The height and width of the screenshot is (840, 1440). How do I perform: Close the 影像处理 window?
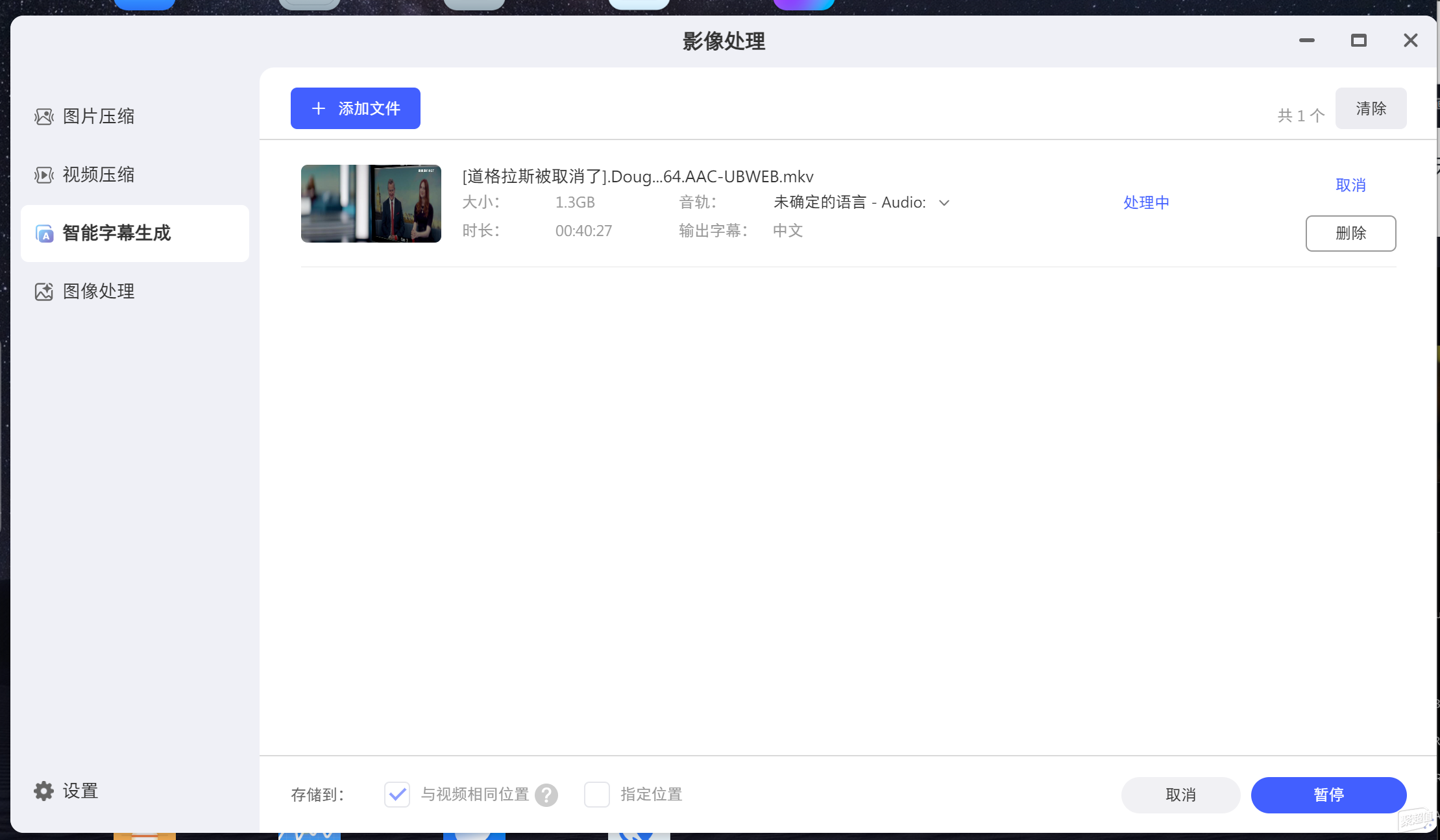(1411, 40)
